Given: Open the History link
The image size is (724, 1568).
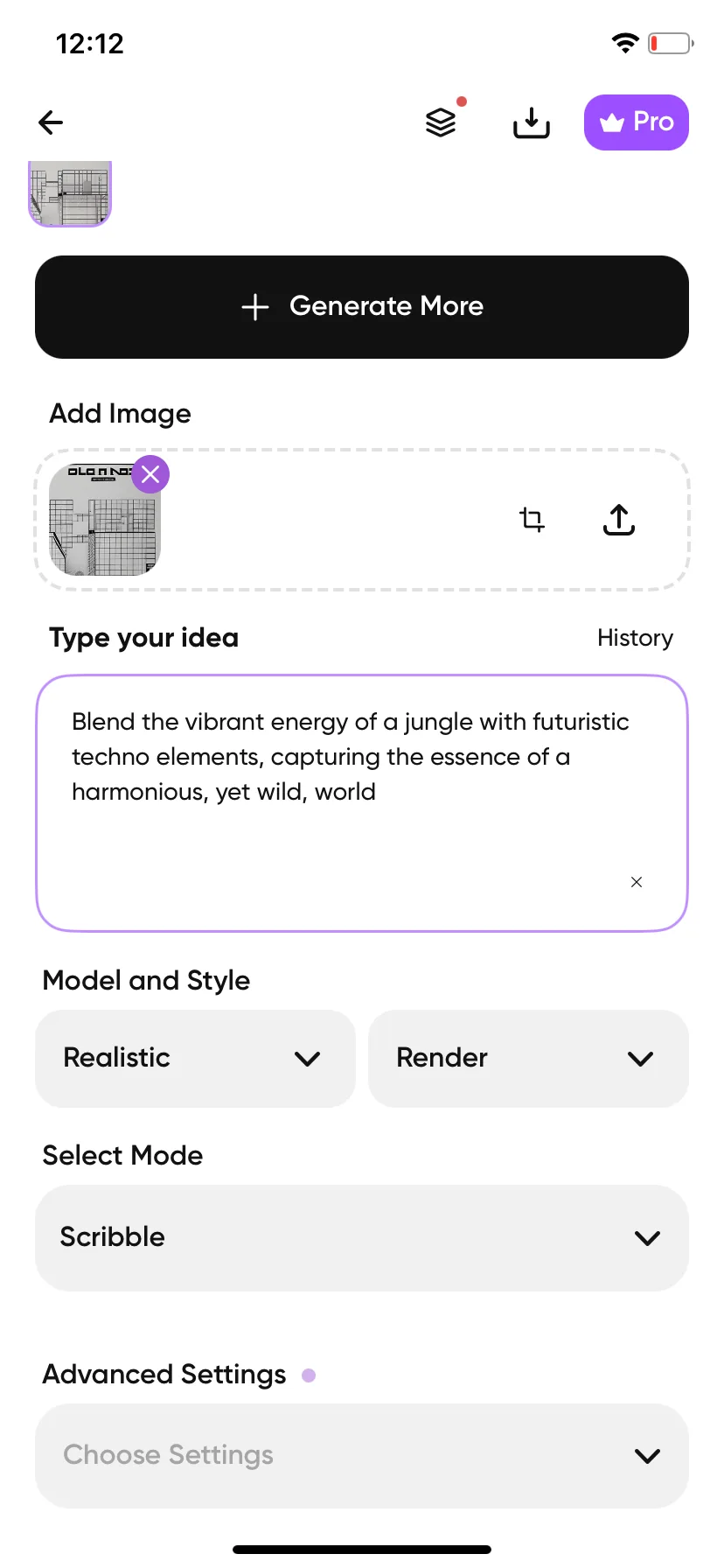Looking at the screenshot, I should pos(636,638).
